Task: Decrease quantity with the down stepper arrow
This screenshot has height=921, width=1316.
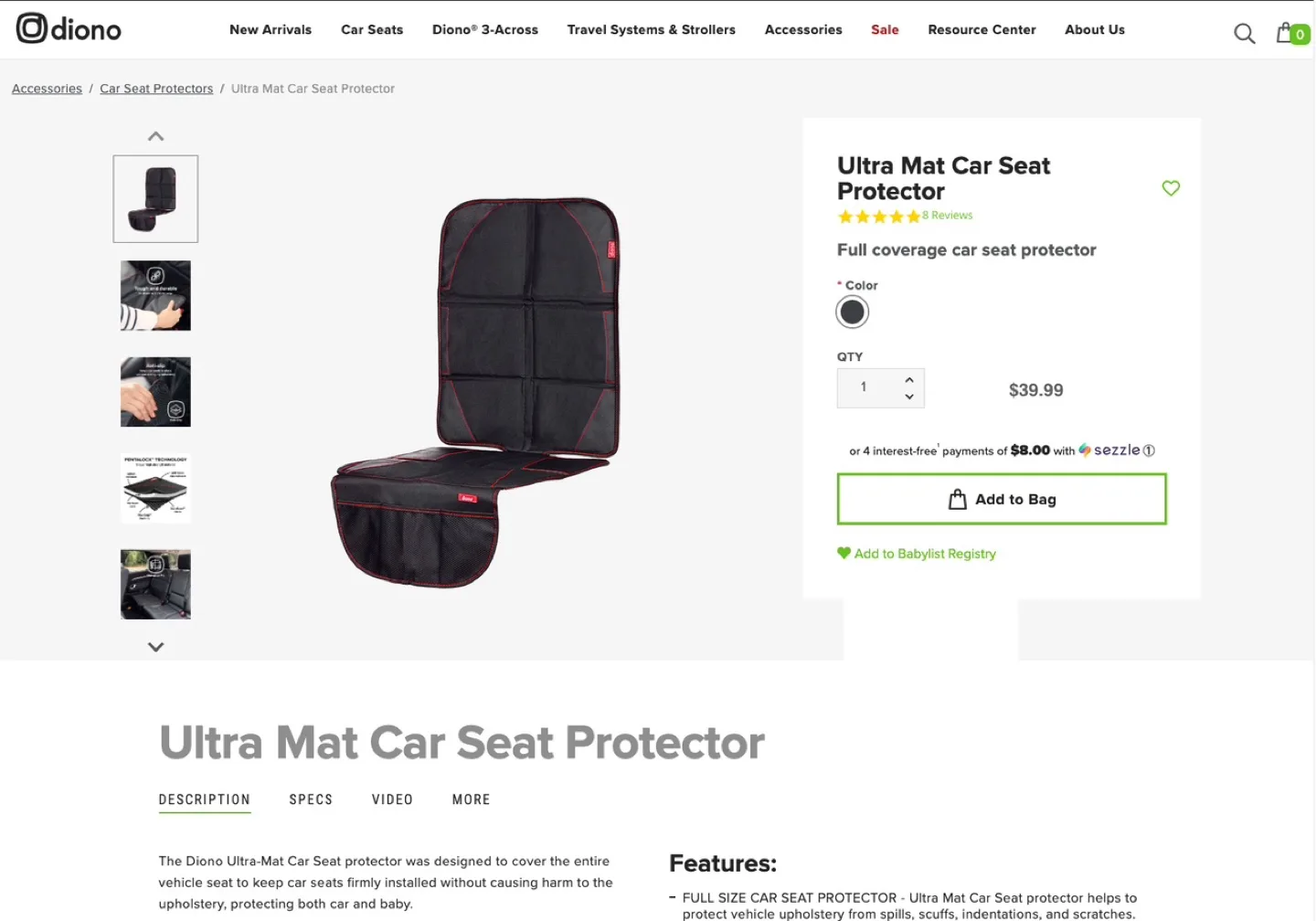Action: point(908,396)
